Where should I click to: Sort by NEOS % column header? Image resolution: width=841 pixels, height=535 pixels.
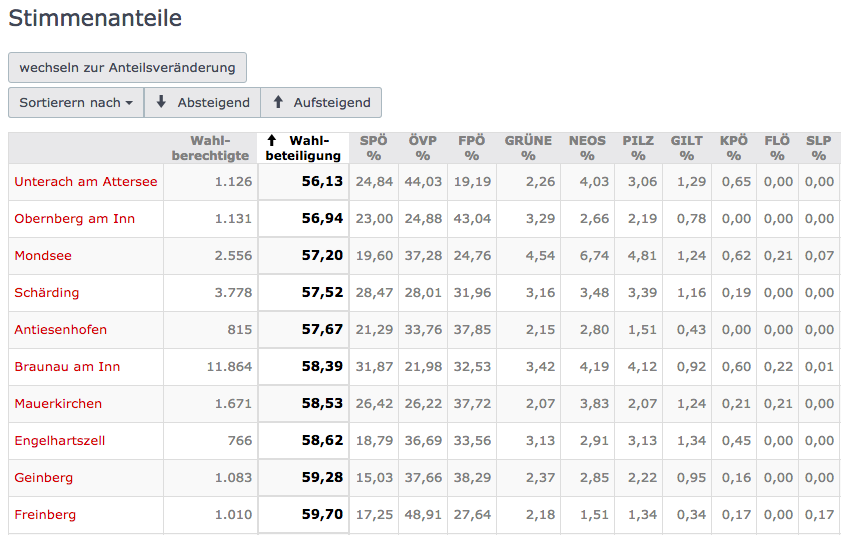(x=587, y=148)
